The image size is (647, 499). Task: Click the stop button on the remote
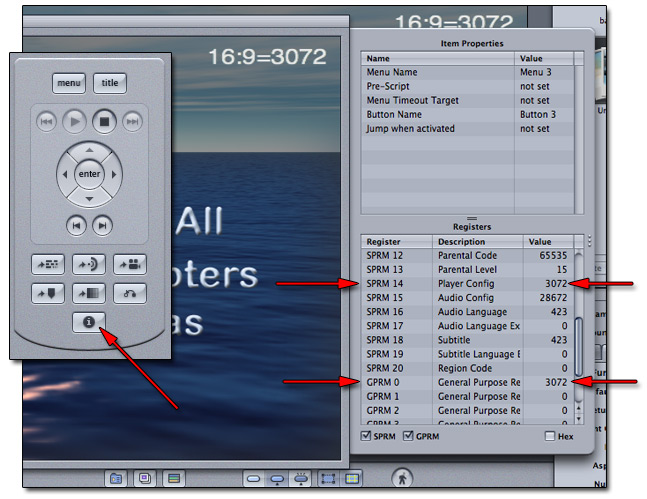pyautogui.click(x=104, y=122)
